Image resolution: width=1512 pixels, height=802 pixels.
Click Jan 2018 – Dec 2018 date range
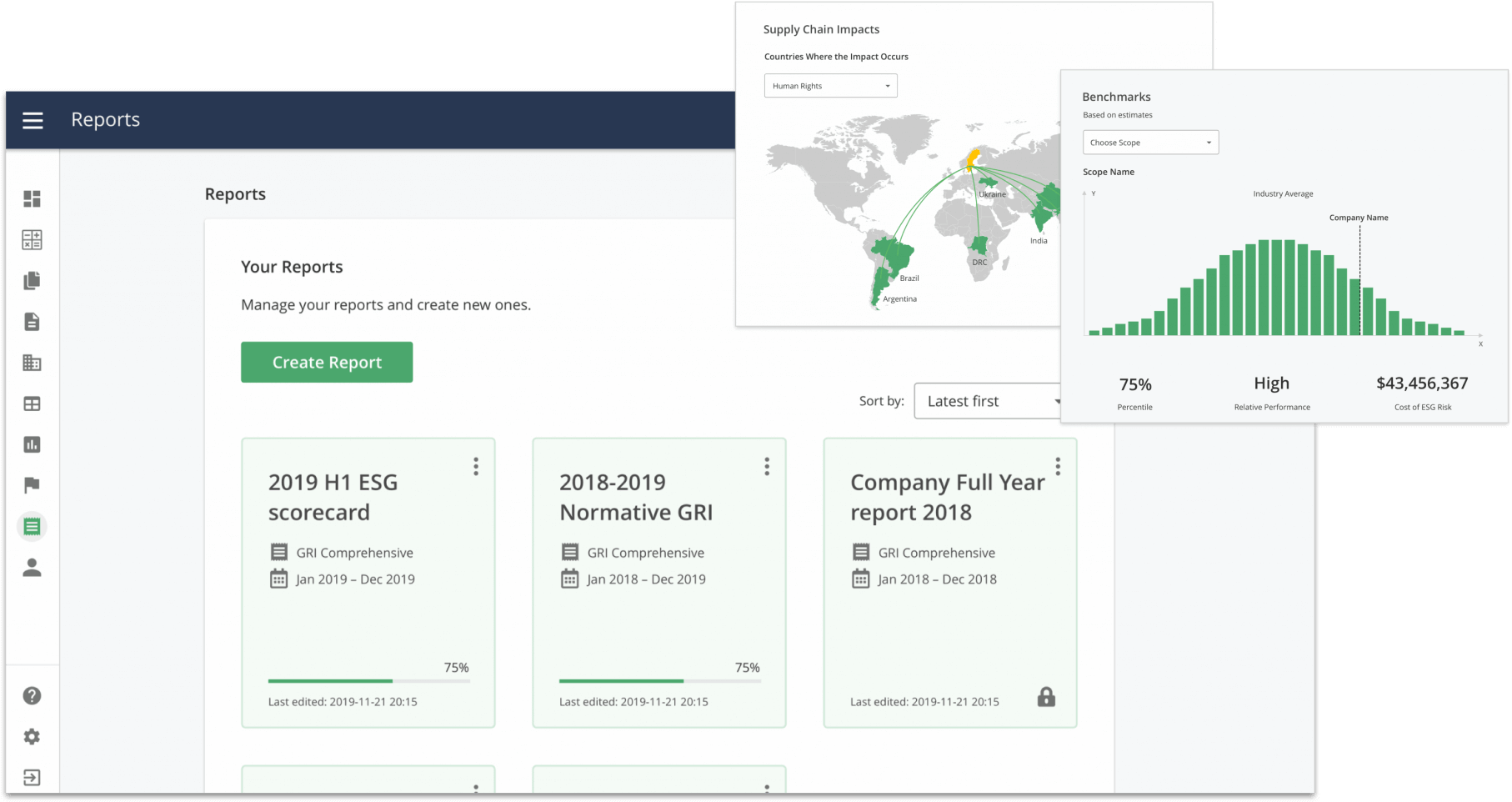(937, 579)
